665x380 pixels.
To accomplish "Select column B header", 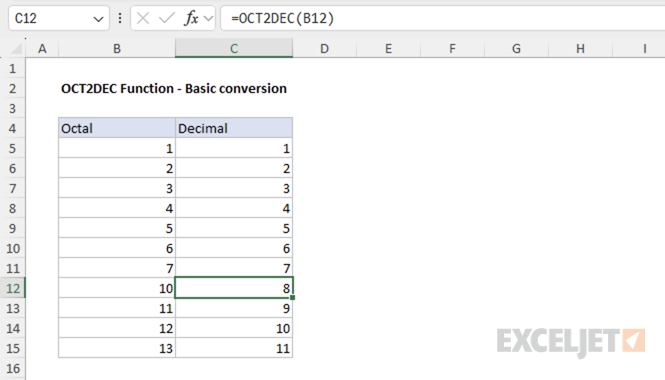I will point(117,48).
